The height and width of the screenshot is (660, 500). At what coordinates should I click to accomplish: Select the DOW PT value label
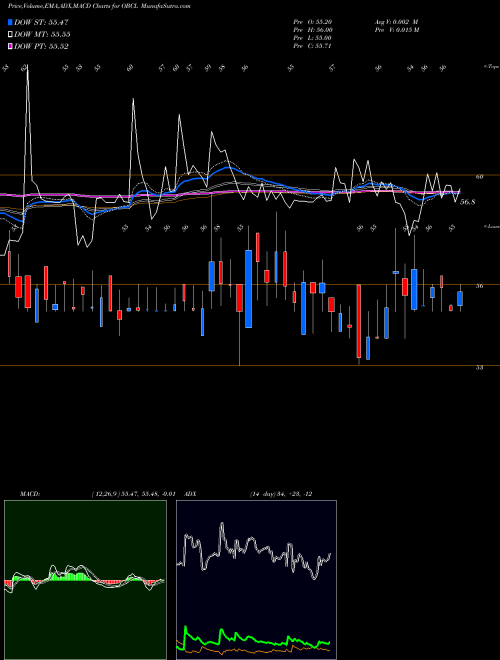41,46
